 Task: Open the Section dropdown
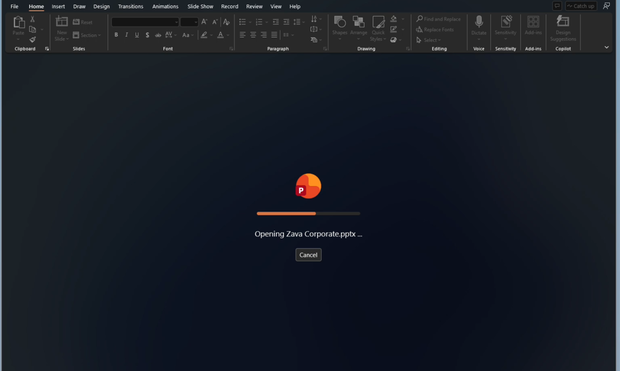click(87, 35)
